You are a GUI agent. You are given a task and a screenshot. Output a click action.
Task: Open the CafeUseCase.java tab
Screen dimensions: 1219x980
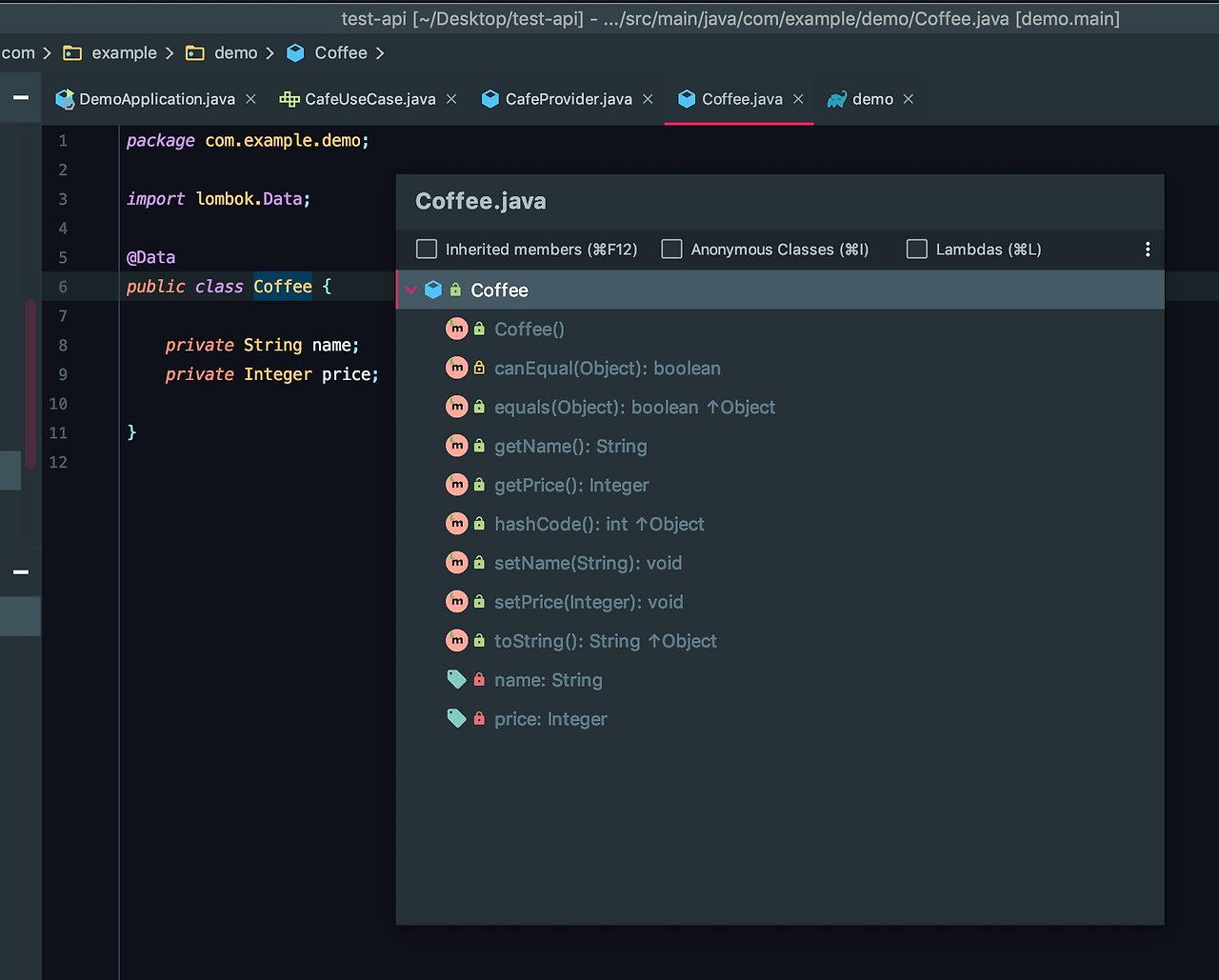point(370,99)
